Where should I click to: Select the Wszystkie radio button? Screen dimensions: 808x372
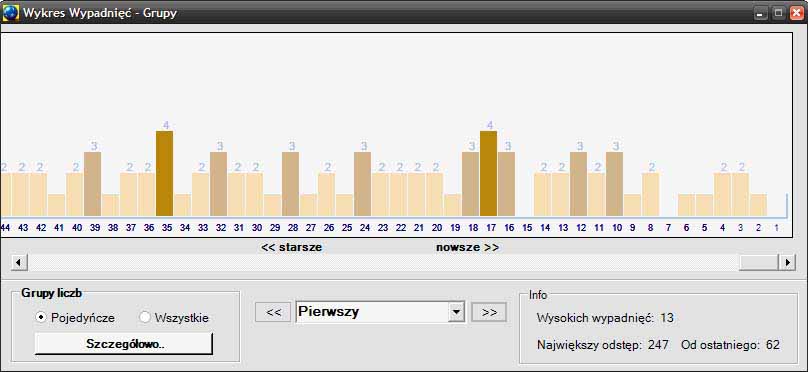(x=145, y=317)
